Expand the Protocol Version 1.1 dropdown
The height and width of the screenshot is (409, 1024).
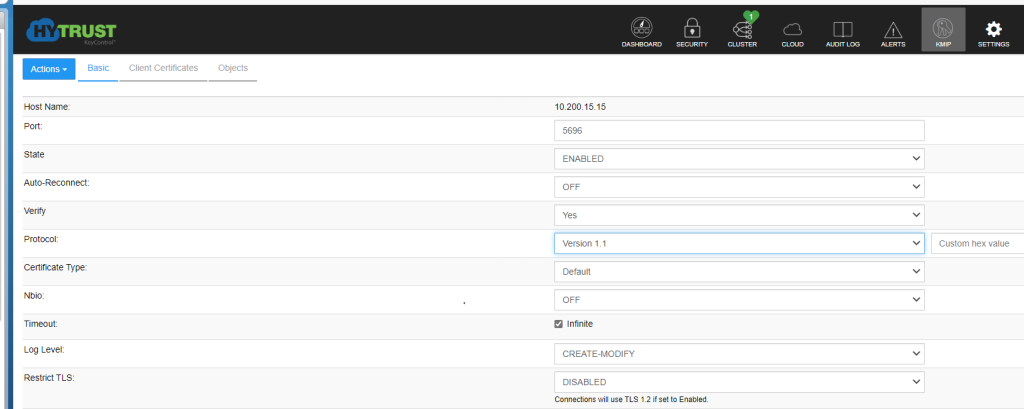coord(738,243)
